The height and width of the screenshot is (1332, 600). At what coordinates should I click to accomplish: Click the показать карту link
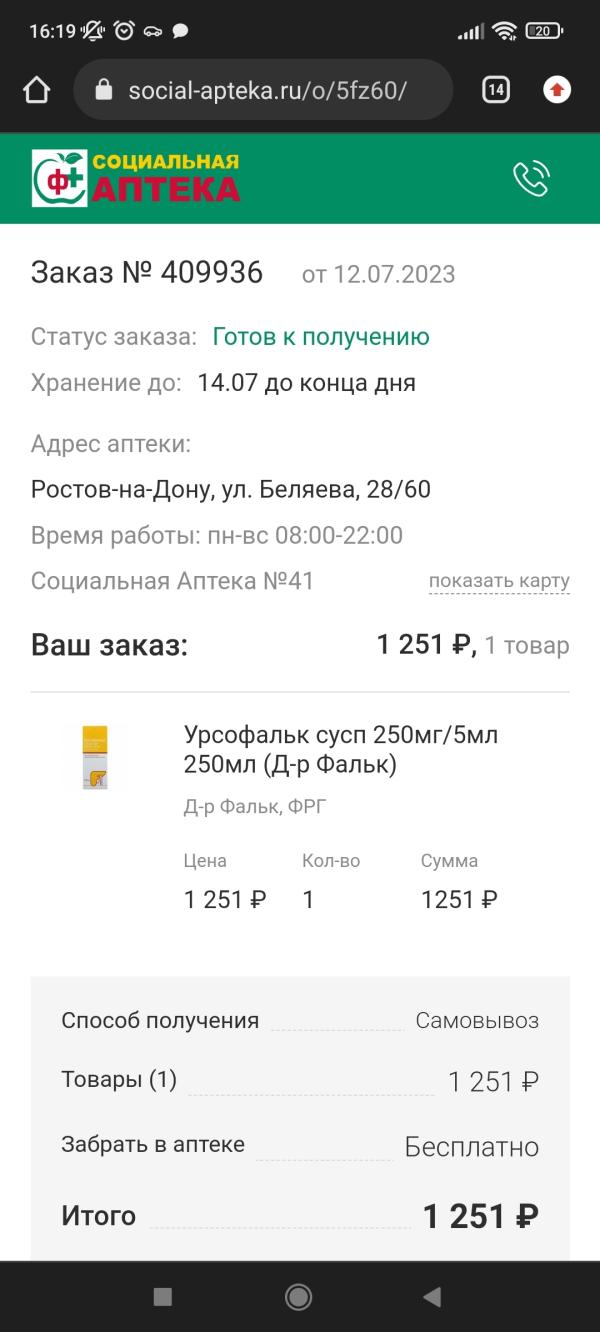(x=499, y=581)
